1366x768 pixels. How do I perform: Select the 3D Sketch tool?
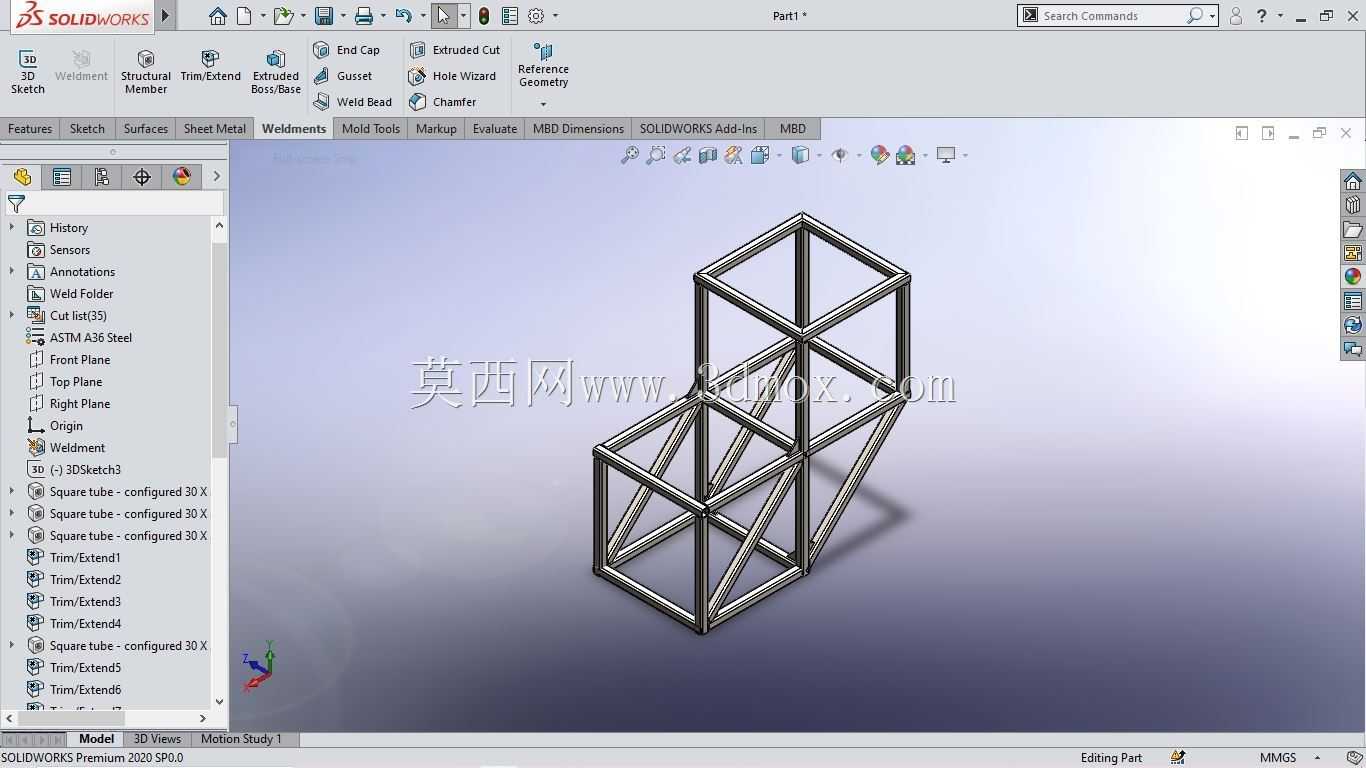pos(28,72)
